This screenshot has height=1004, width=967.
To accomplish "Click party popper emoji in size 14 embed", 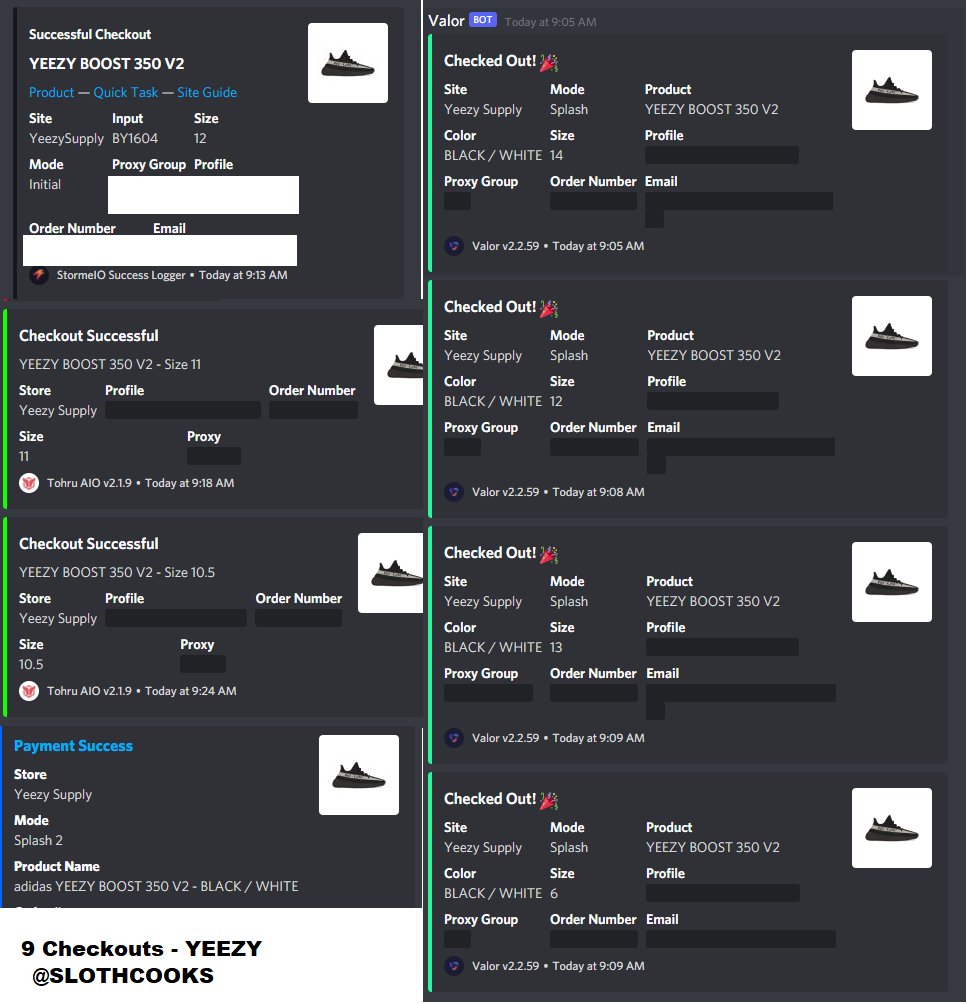I will (549, 63).
